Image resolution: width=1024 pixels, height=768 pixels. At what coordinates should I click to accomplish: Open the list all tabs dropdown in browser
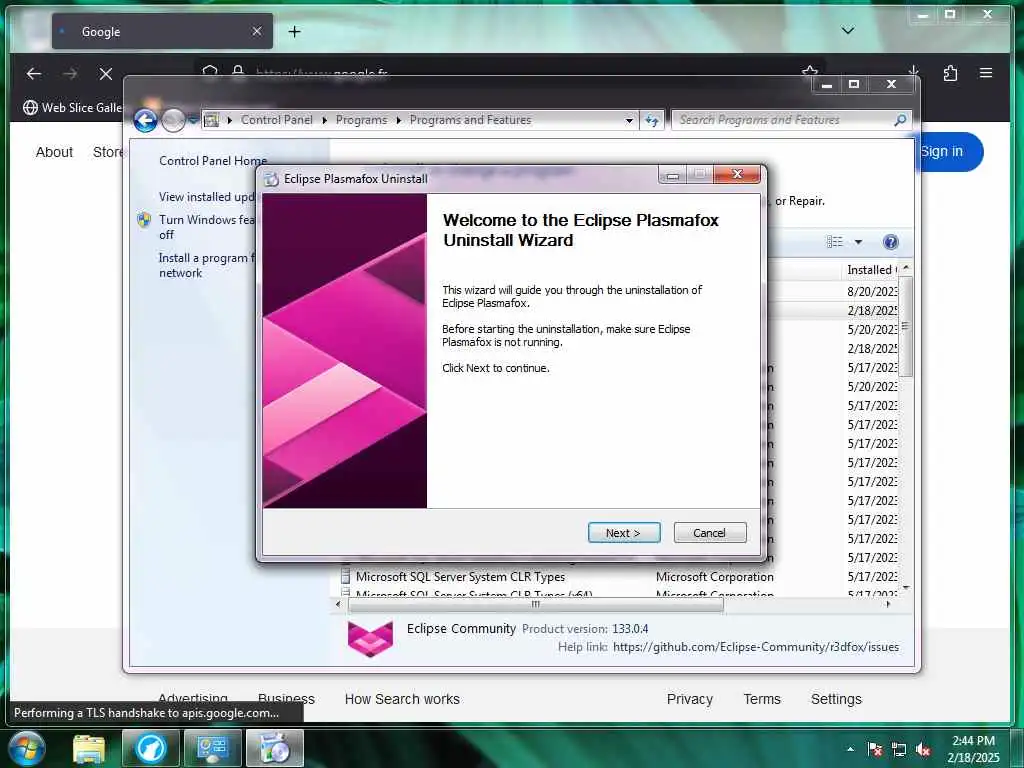tap(848, 31)
